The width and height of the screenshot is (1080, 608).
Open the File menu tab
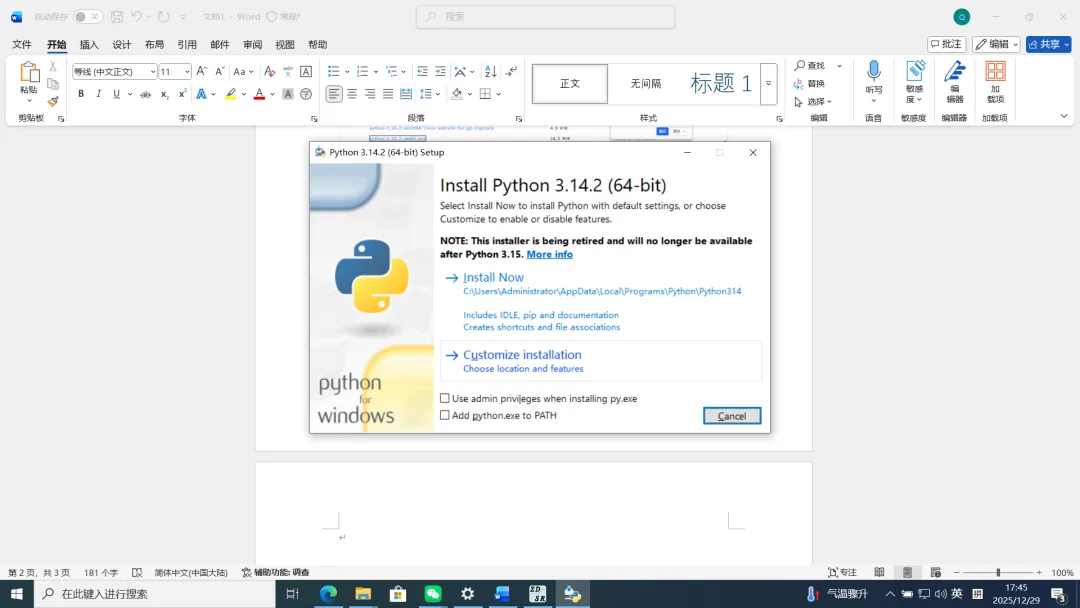(x=21, y=44)
